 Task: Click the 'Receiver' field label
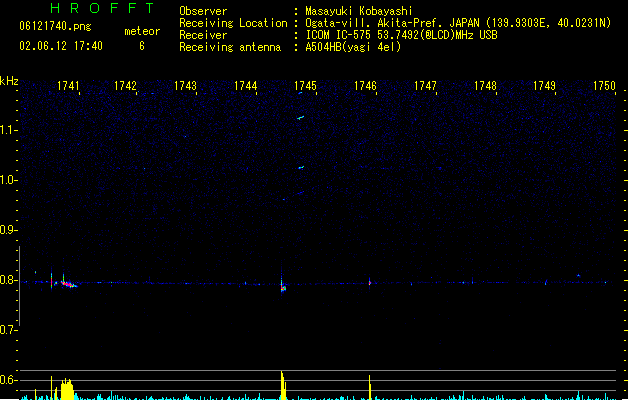click(x=203, y=35)
